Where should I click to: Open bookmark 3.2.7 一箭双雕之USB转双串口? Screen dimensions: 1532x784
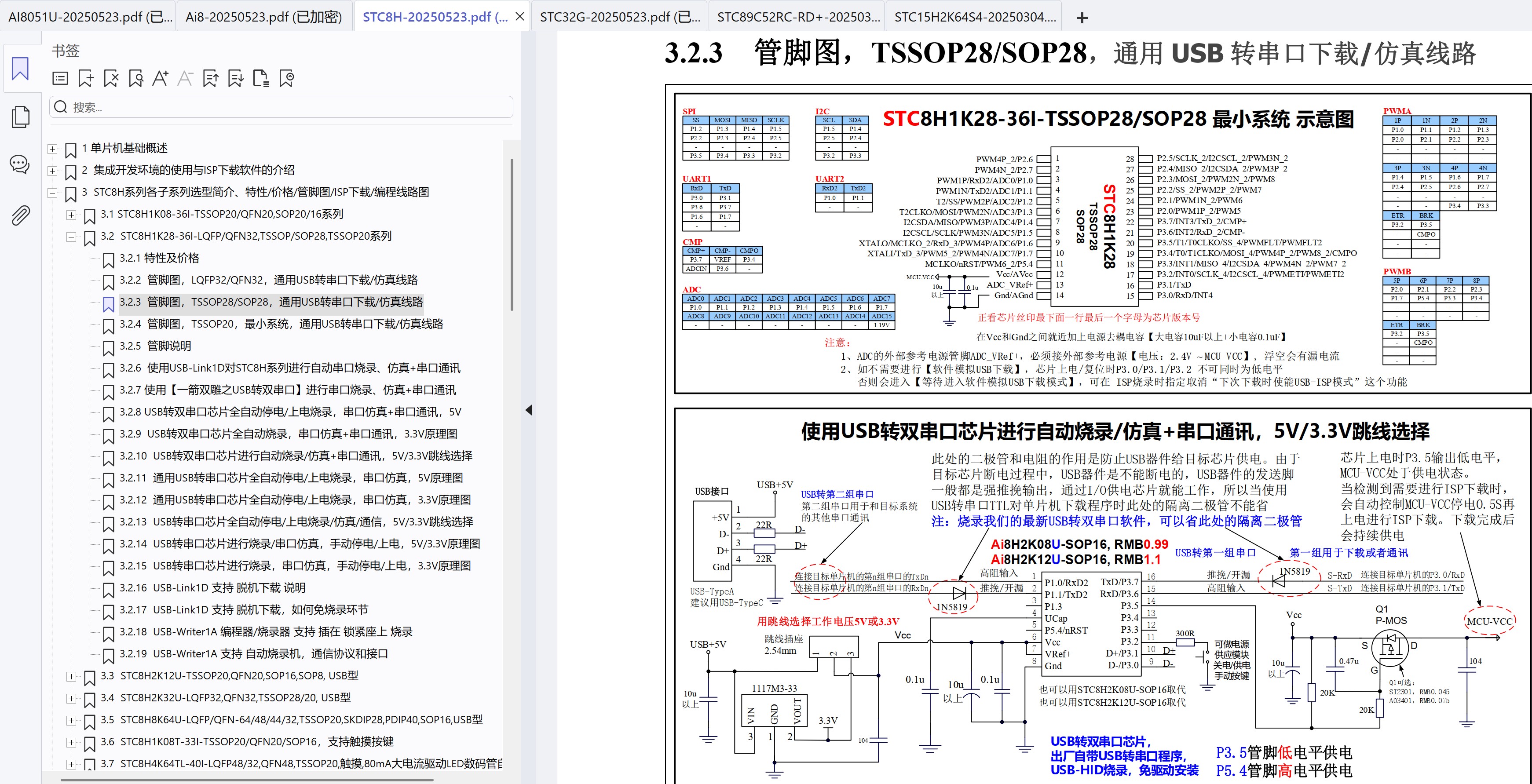tap(288, 390)
